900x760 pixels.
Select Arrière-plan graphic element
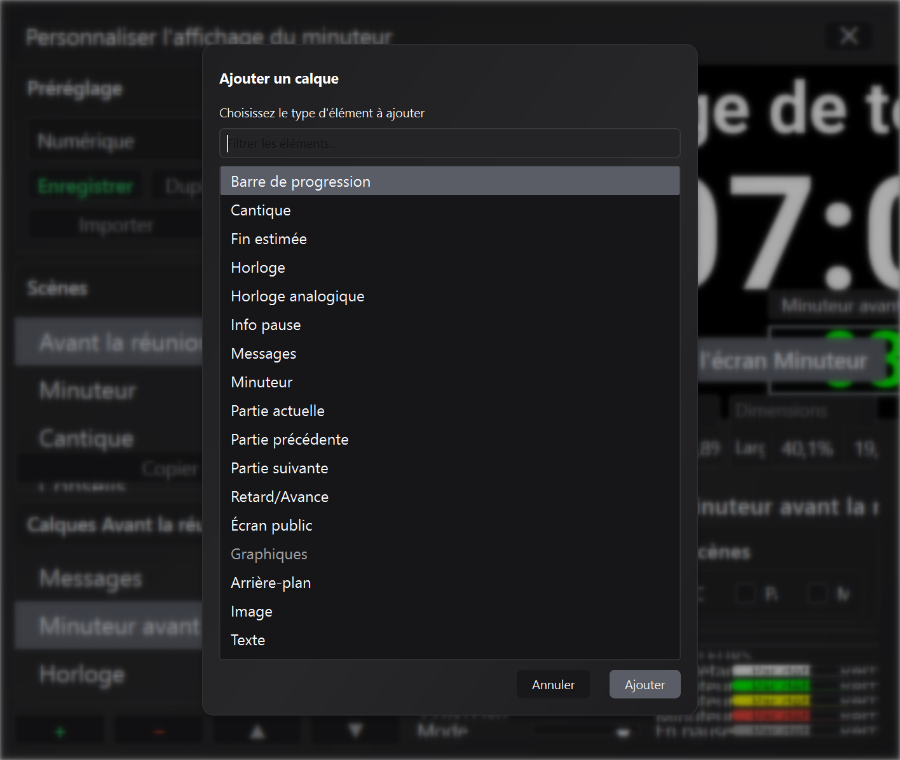449,583
